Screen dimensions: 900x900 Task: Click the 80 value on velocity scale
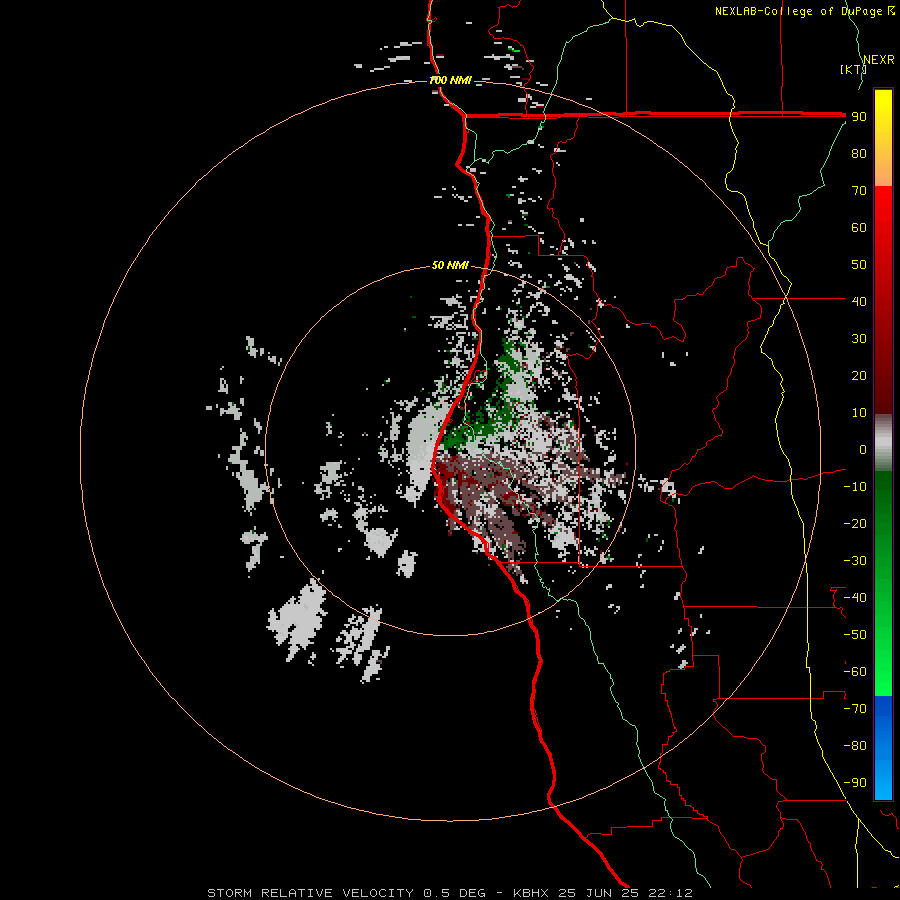point(859,153)
